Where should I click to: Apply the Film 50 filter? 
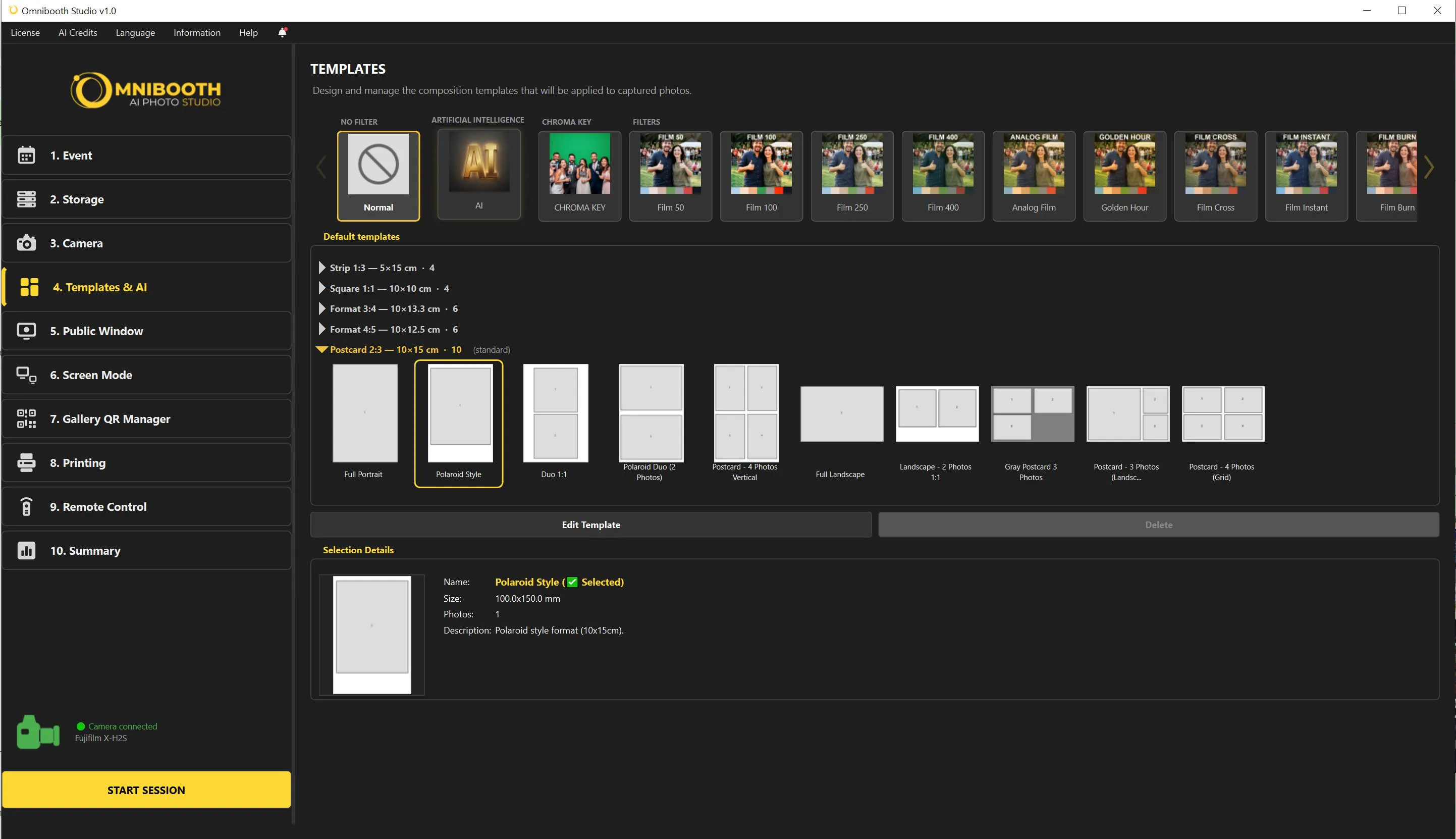pyautogui.click(x=670, y=176)
